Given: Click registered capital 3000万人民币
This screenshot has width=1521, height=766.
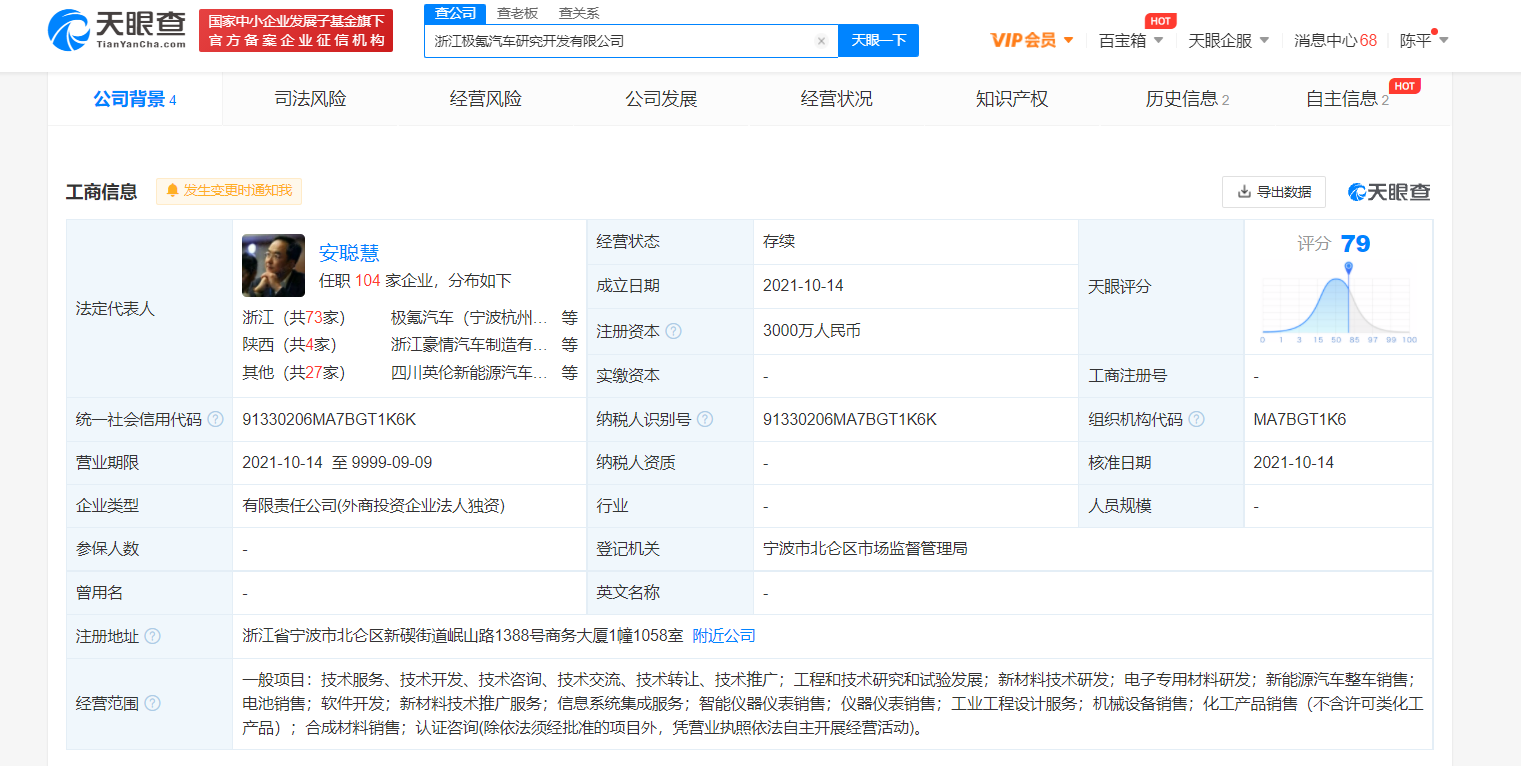Looking at the screenshot, I should click(x=811, y=331).
